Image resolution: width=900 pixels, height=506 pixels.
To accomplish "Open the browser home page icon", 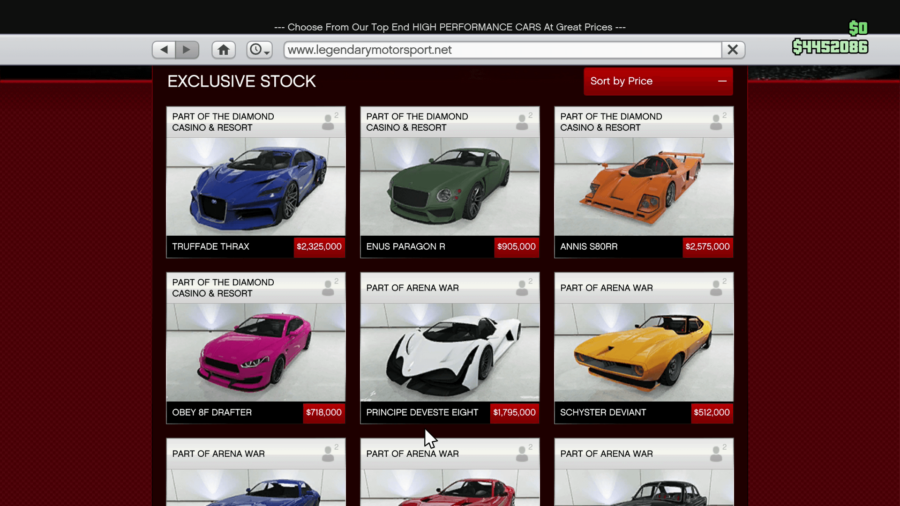I will pyautogui.click(x=223, y=50).
